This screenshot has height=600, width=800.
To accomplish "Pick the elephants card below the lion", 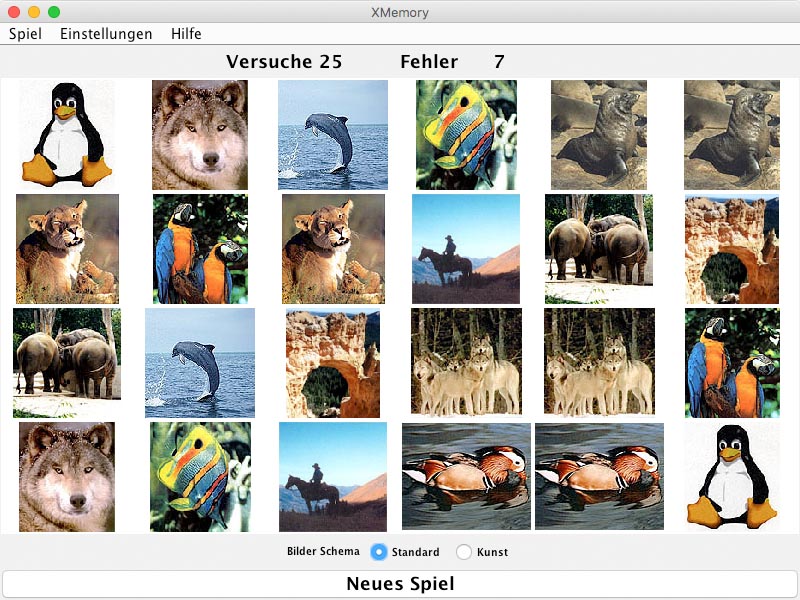I will (x=67, y=363).
